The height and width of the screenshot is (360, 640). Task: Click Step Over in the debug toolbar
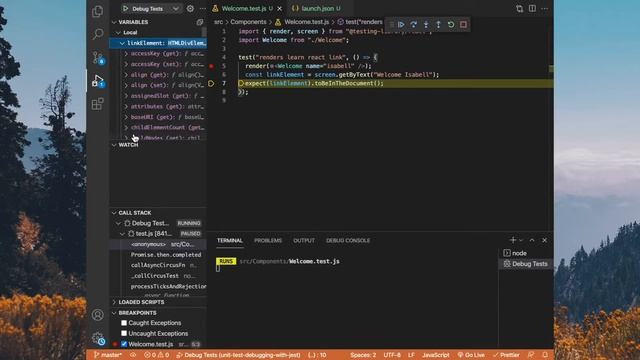pyautogui.click(x=413, y=24)
